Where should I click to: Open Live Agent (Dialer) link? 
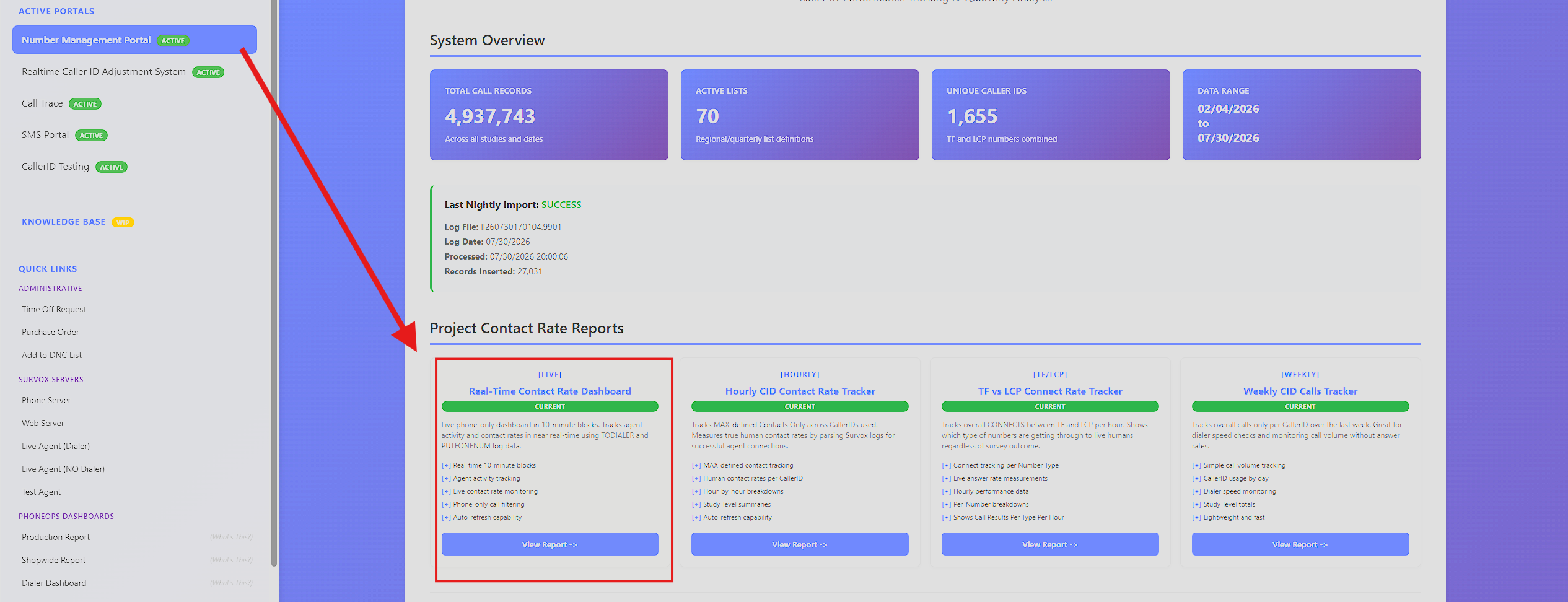[x=56, y=446]
